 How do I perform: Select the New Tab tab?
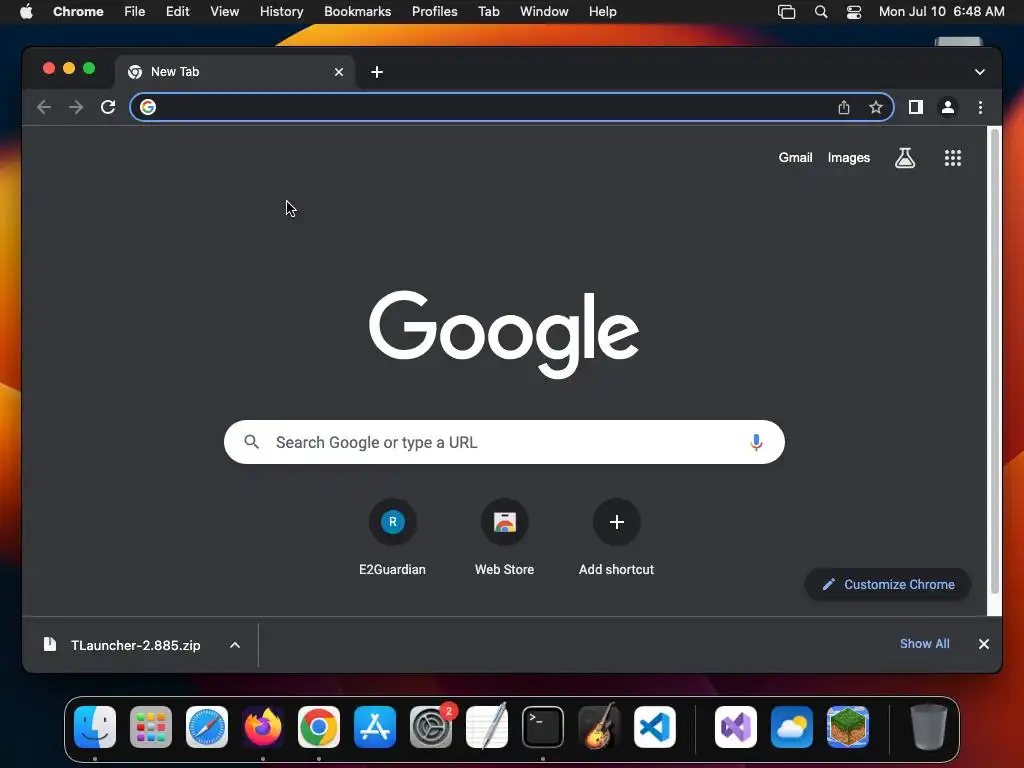tap(235, 72)
